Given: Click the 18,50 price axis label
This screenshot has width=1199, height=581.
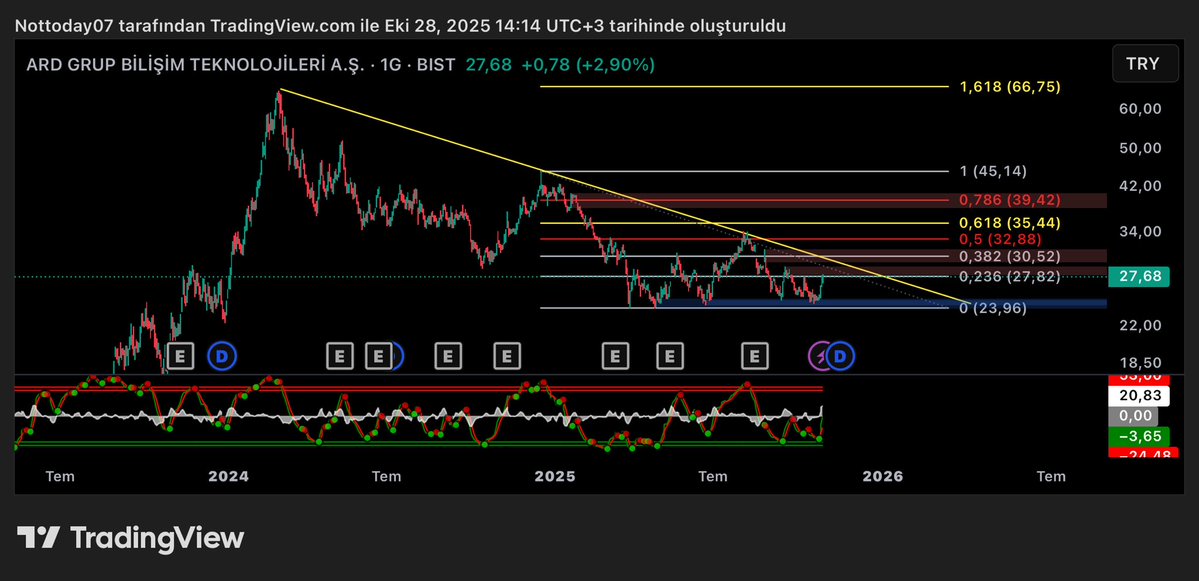Looking at the screenshot, I should 1139,363.
